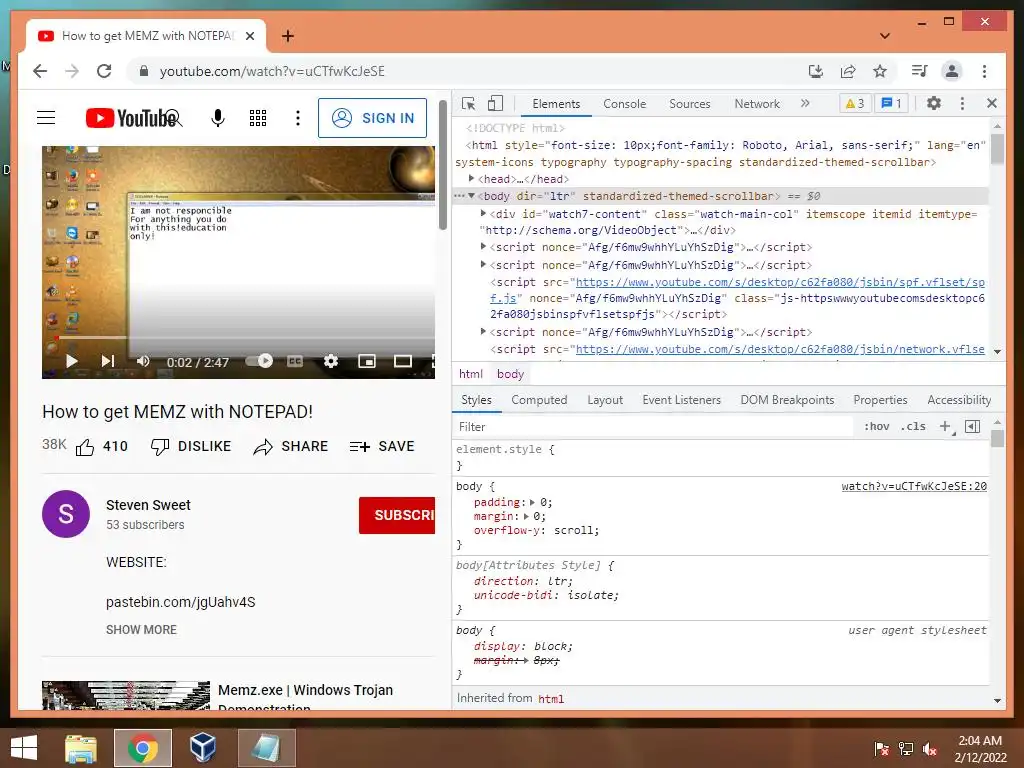Open File Explorer from taskbar
The height and width of the screenshot is (768, 1024).
(80, 748)
